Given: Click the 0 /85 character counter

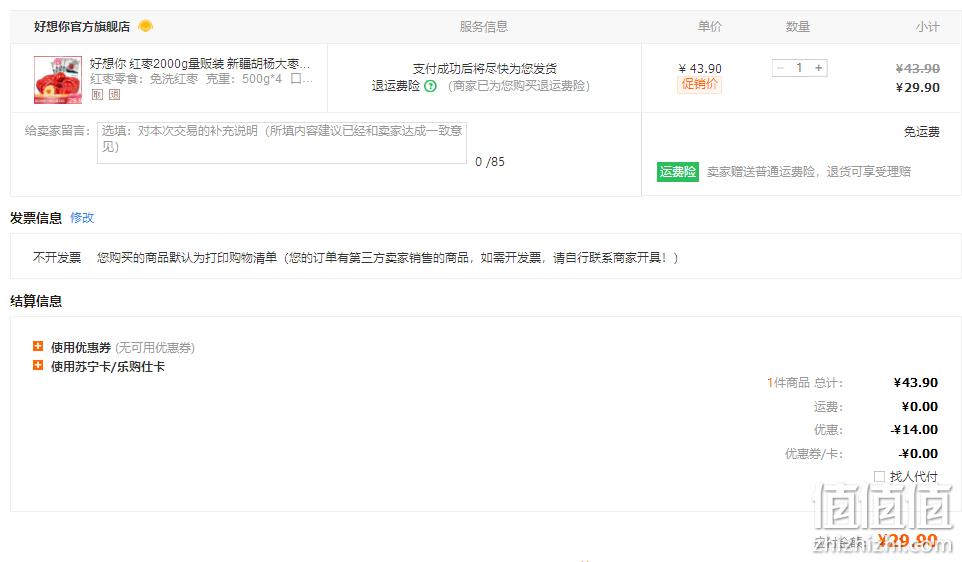Looking at the screenshot, I should pos(490,162).
